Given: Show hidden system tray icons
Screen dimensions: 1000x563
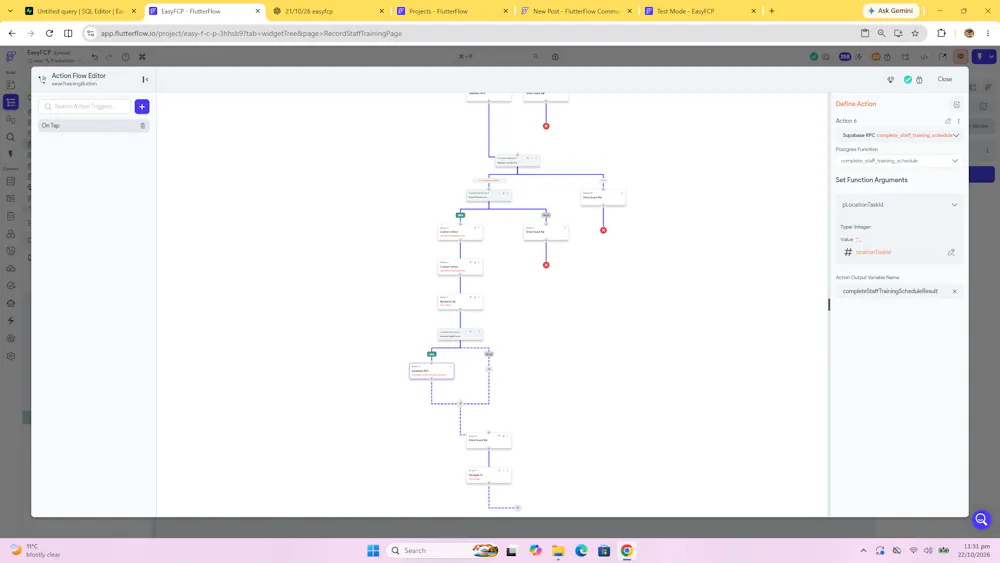Looking at the screenshot, I should coord(863,550).
